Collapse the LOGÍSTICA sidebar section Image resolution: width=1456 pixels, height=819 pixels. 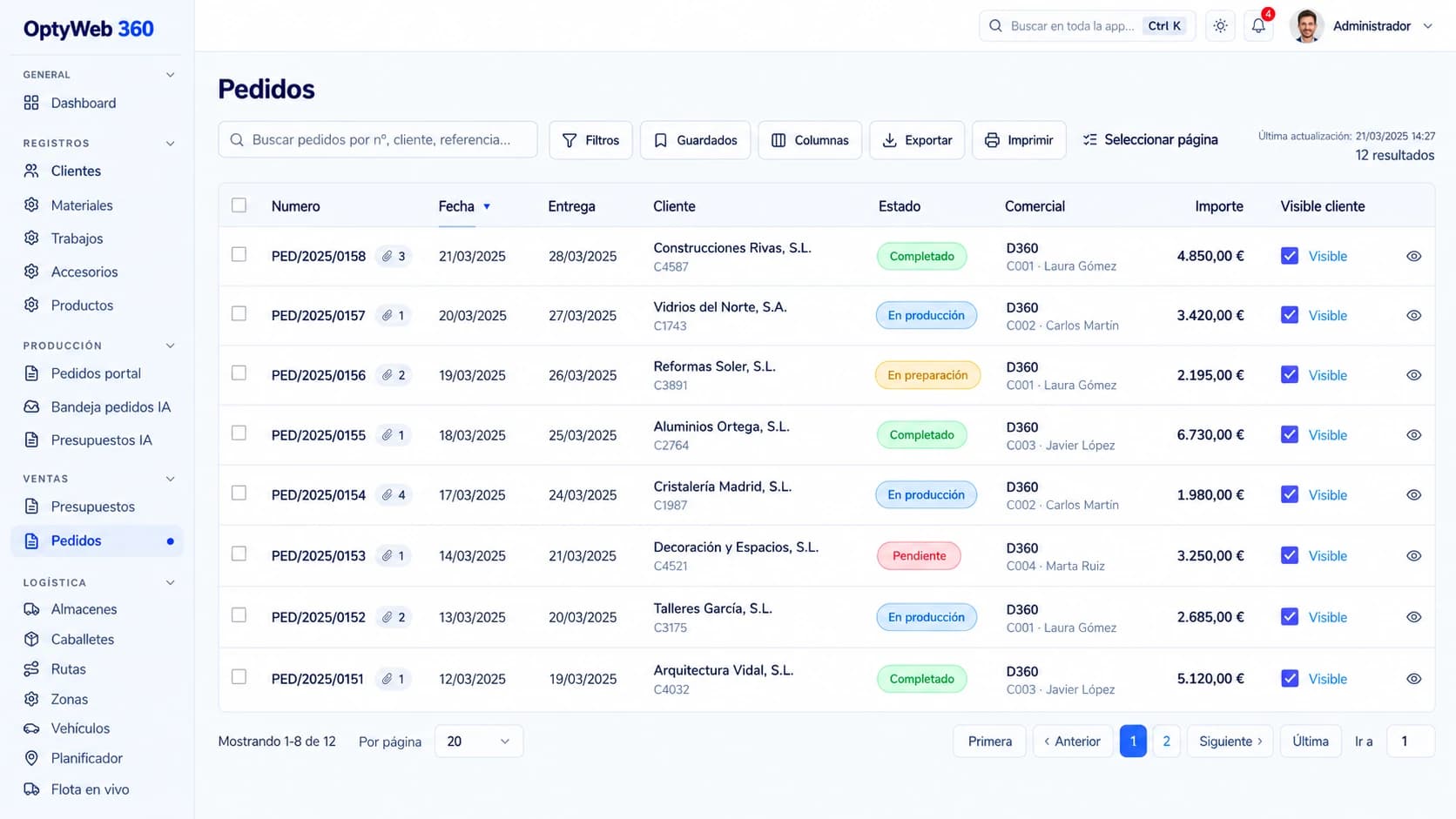tap(171, 582)
